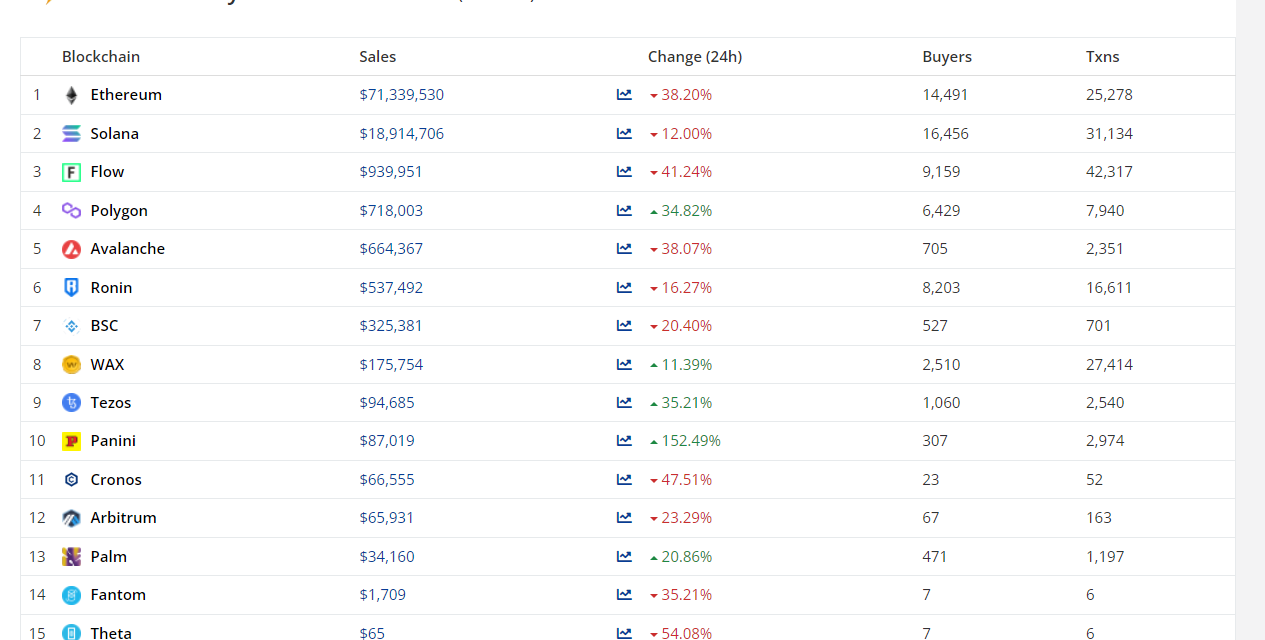Click the BSC diamond logo
Screen dimensions: 1265x640
(71, 325)
